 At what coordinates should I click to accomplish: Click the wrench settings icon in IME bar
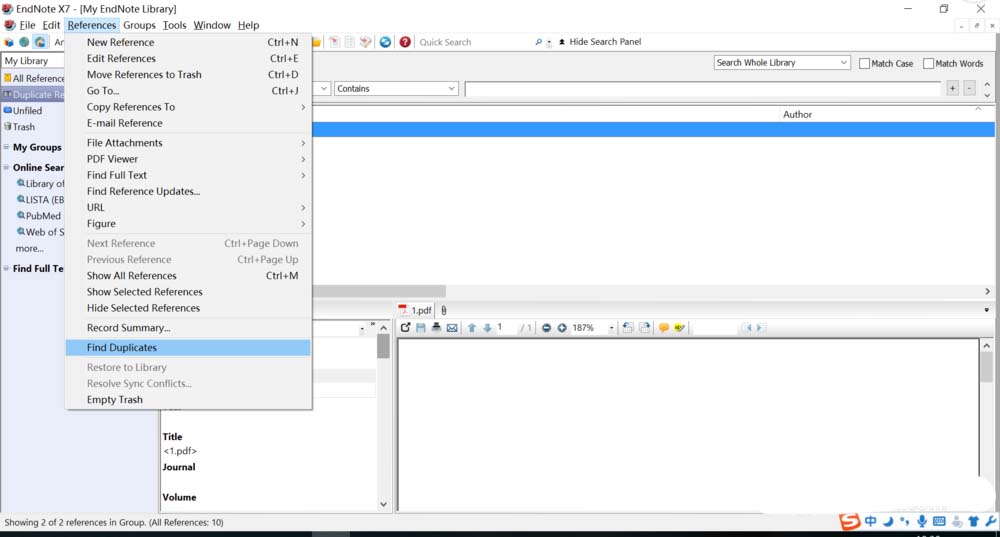point(990,522)
